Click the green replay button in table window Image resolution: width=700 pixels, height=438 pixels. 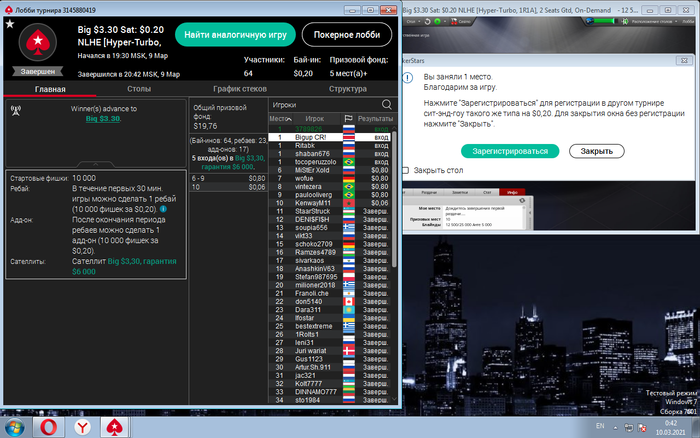(x=438, y=21)
